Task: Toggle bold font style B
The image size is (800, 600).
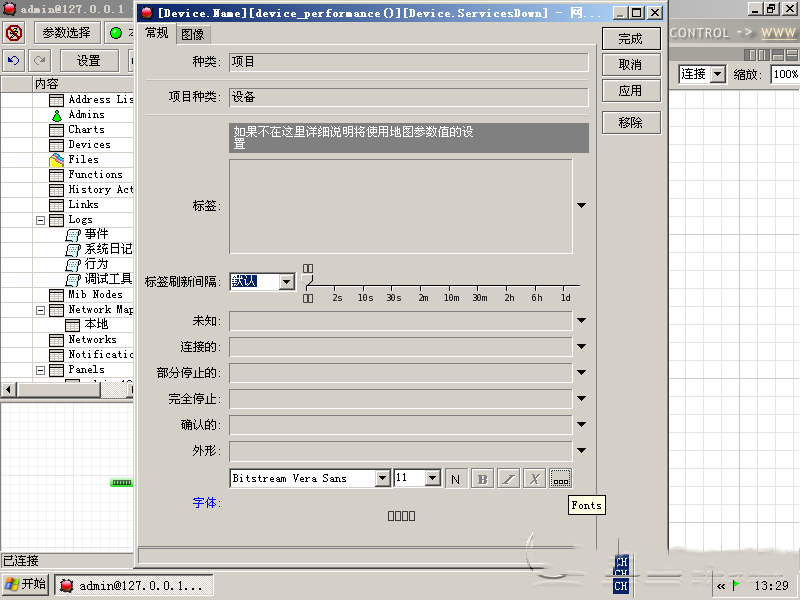Action: (481, 478)
